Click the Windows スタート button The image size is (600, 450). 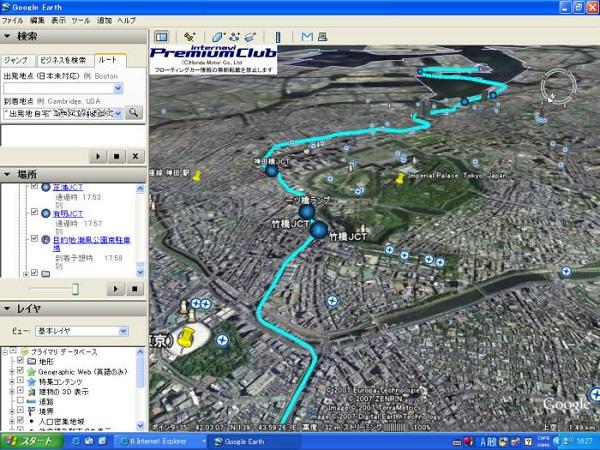(30, 440)
